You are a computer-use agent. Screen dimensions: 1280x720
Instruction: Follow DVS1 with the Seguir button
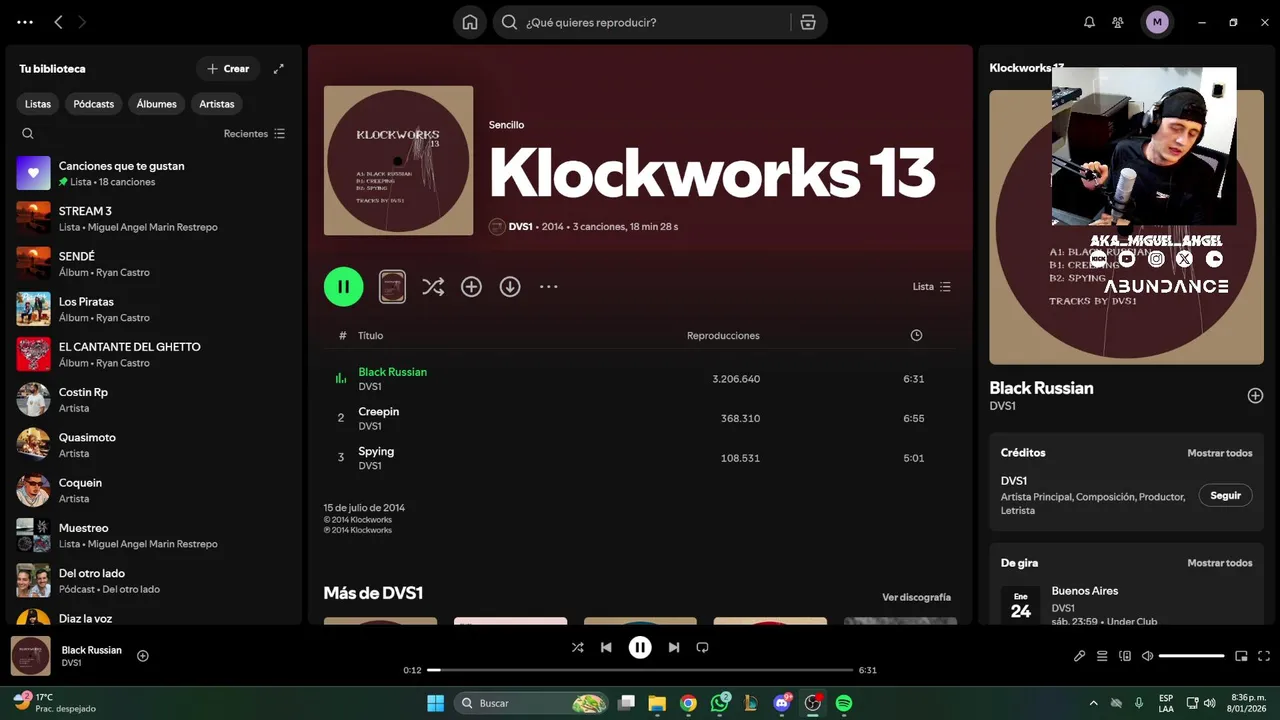[x=1225, y=495]
